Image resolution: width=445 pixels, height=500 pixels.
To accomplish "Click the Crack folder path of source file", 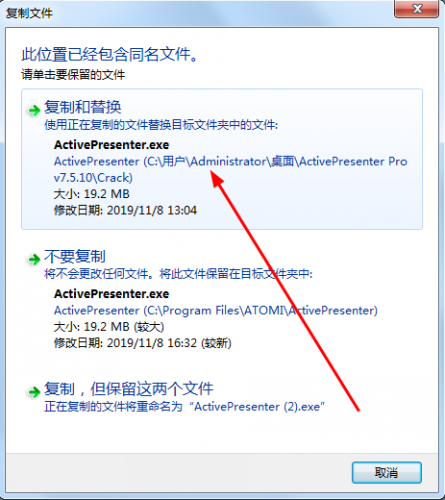I will [231, 169].
